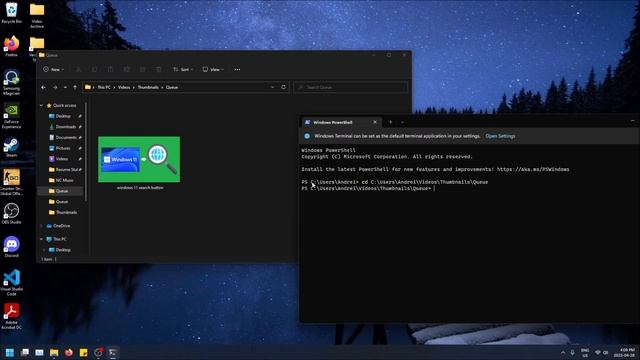640x360 pixels.
Task: Collapse the This PC tree node
Action: point(41,239)
